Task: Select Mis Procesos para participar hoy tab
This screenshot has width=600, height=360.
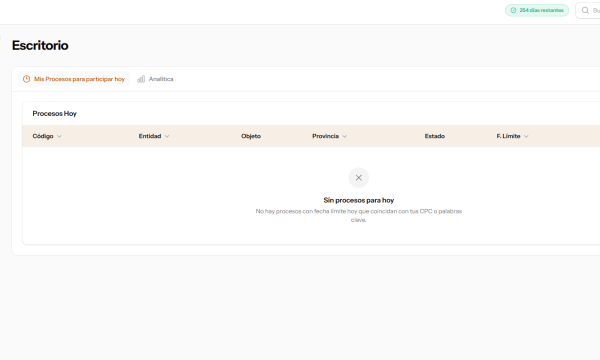Action: [73, 79]
